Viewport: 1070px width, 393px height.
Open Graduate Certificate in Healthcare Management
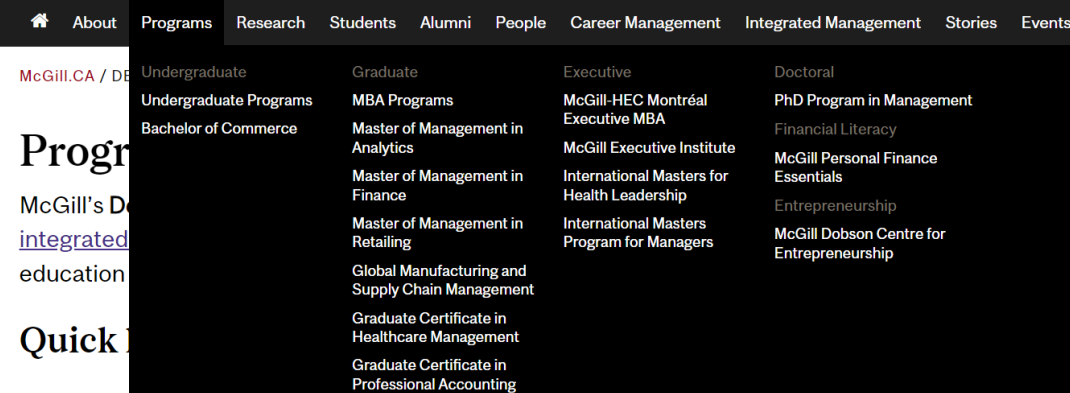point(435,328)
